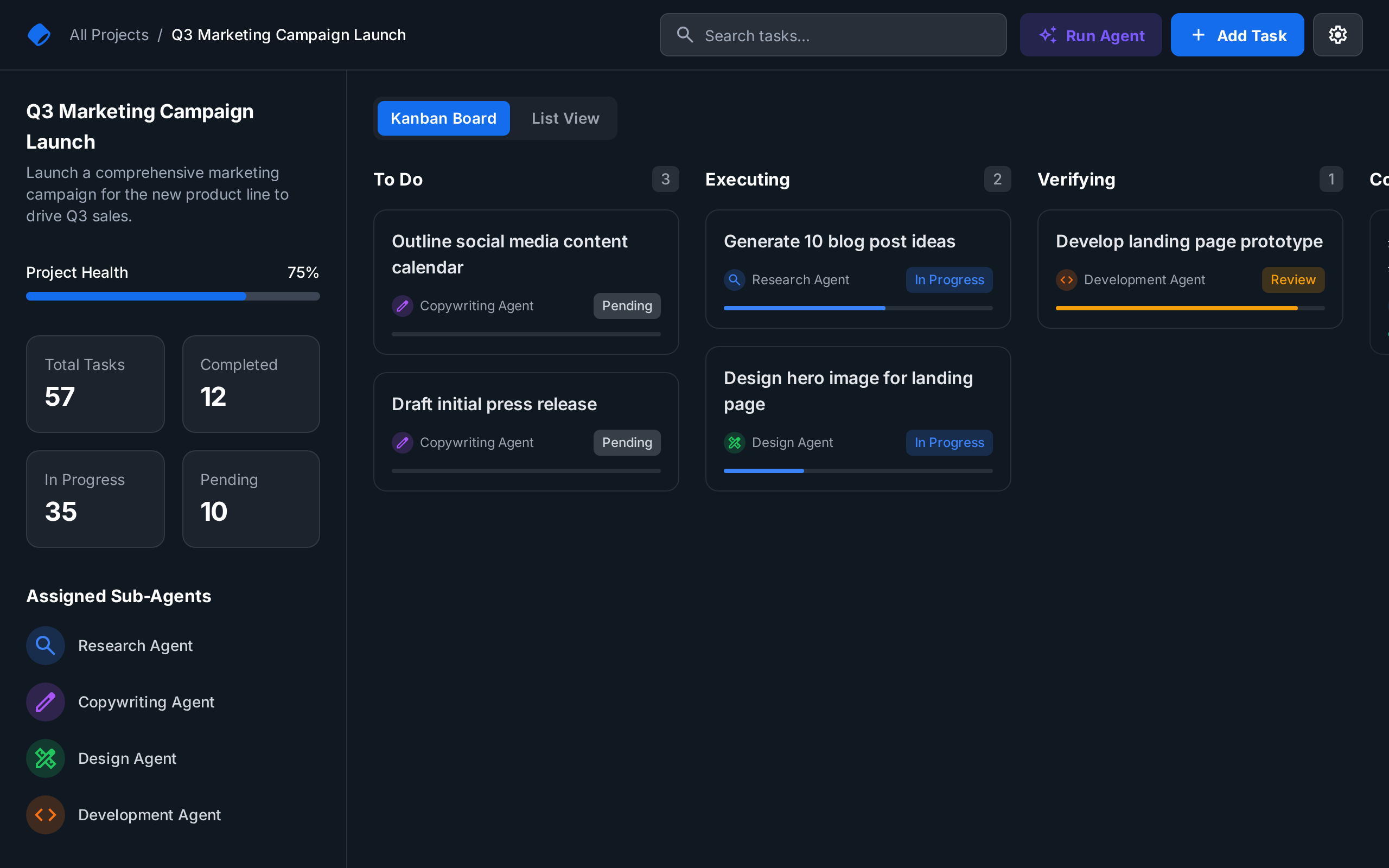Switch to Kanban Board view
The width and height of the screenshot is (1389, 868).
(443, 118)
